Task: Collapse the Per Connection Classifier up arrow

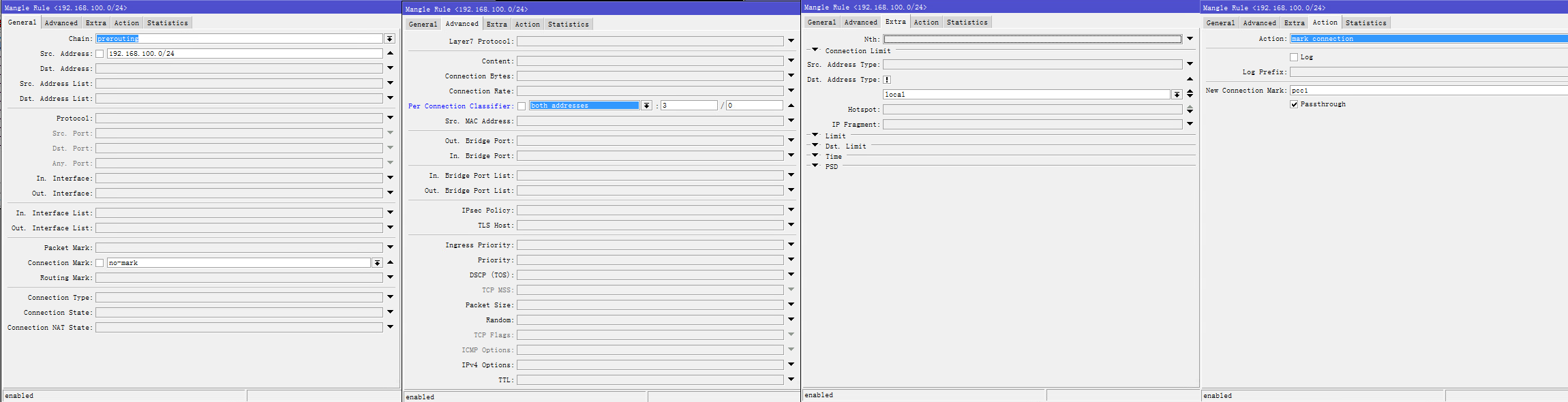Action: pyautogui.click(x=791, y=106)
